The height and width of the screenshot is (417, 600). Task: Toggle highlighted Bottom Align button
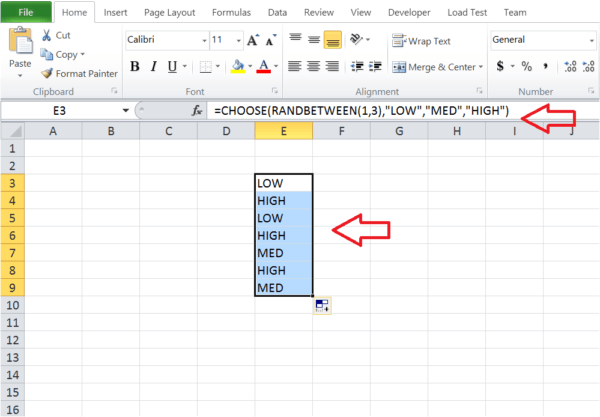(333, 39)
